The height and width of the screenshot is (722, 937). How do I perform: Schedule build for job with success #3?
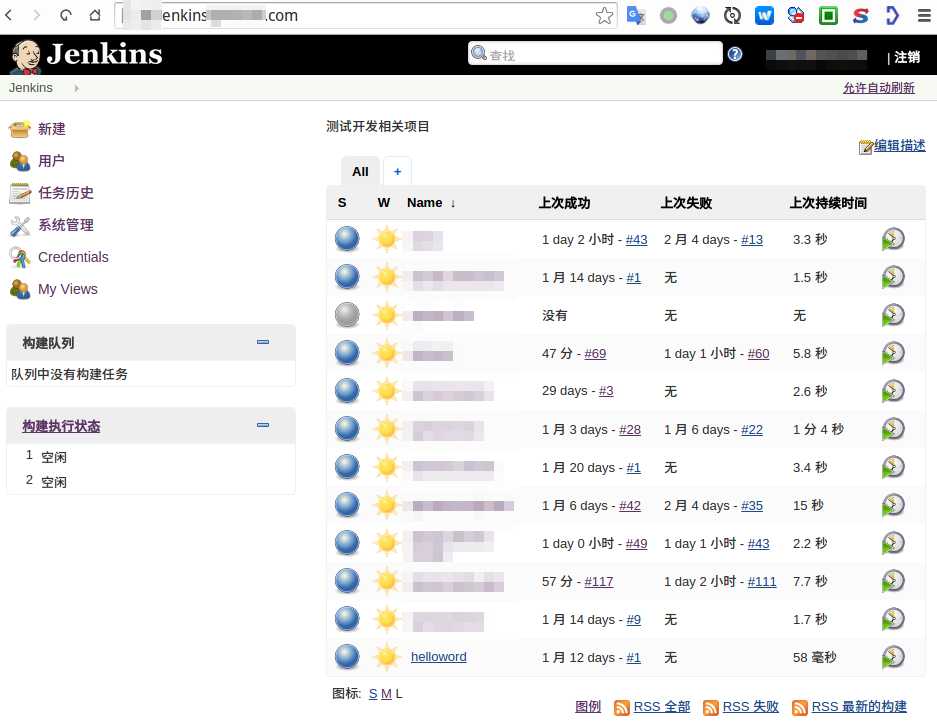coord(893,391)
